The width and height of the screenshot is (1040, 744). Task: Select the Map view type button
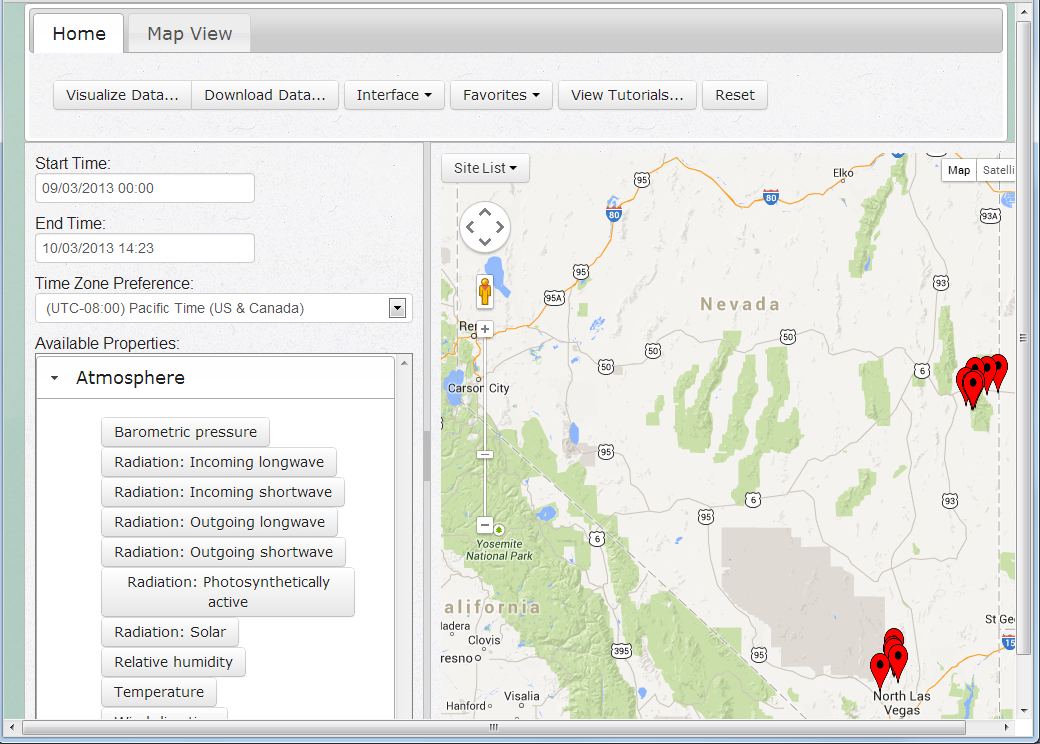(x=958, y=170)
